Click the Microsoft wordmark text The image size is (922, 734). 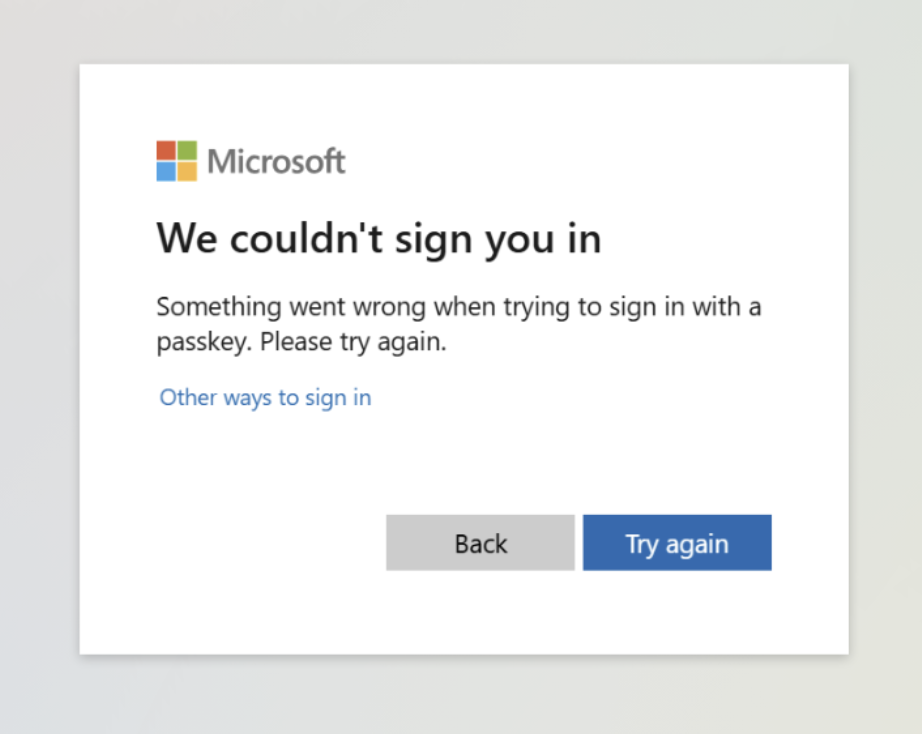(x=276, y=161)
